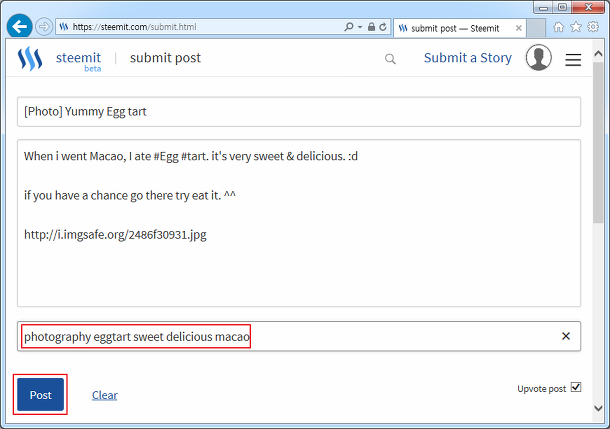Open the hamburger menu icon
Image resolution: width=610 pixels, height=429 pixels.
point(573,60)
